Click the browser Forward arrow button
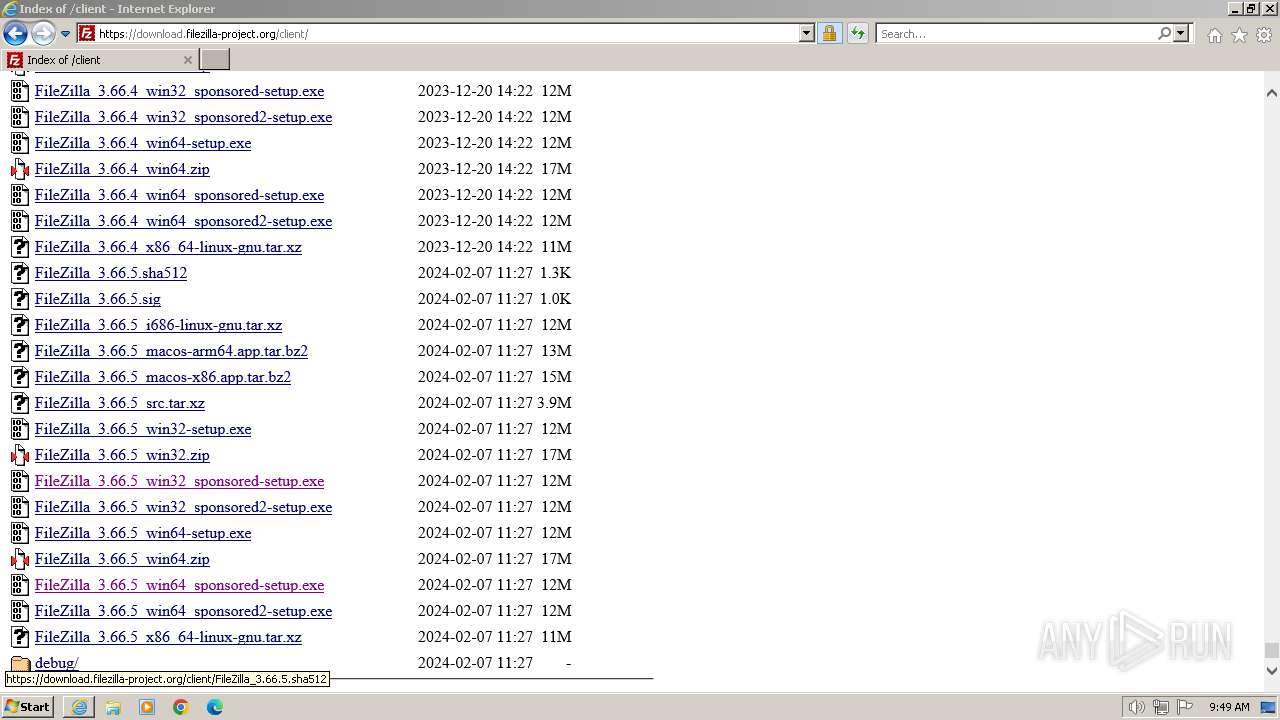 pyautogui.click(x=43, y=34)
